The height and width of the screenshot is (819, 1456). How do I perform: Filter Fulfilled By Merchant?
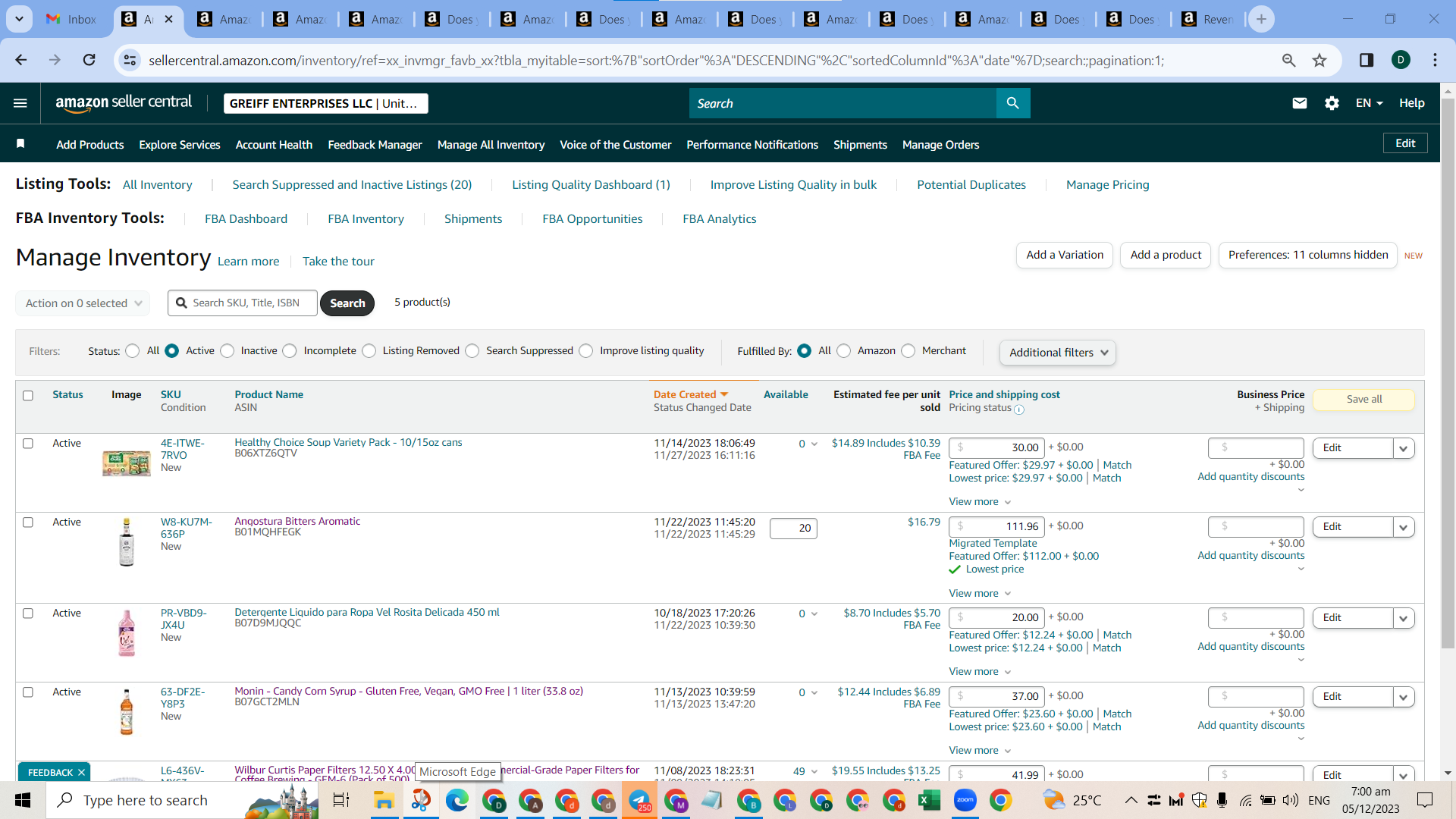click(x=908, y=350)
